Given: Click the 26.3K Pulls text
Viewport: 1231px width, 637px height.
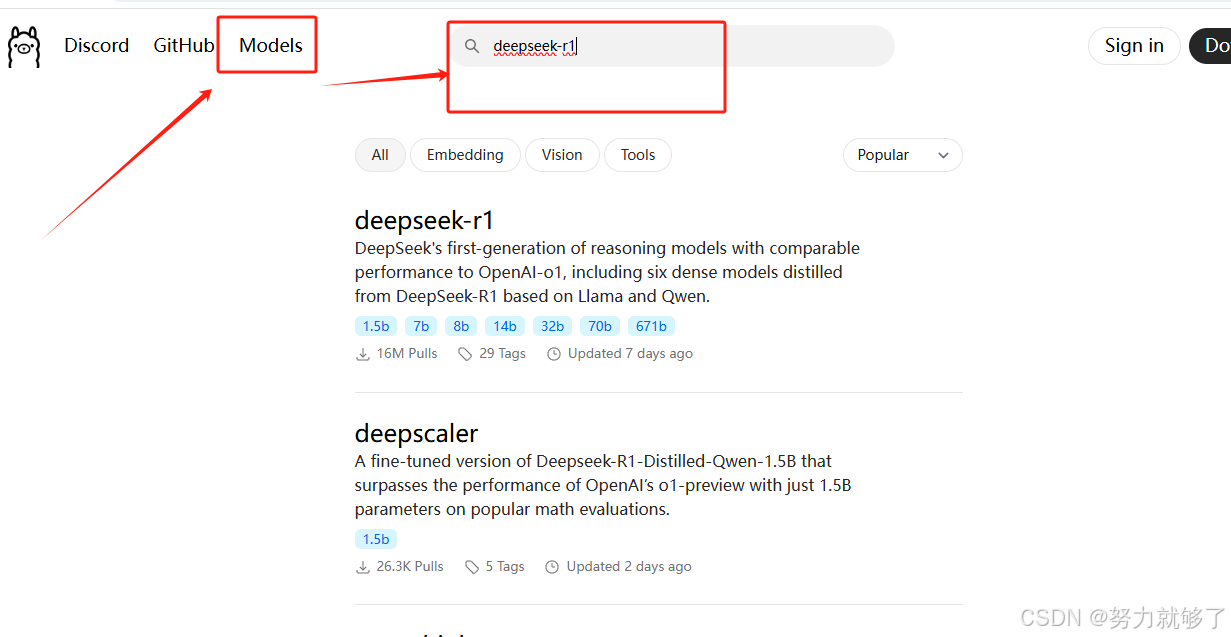Looking at the screenshot, I should point(410,567).
